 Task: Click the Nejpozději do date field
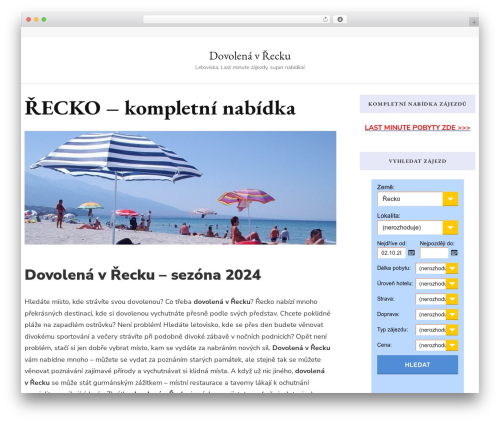(434, 253)
